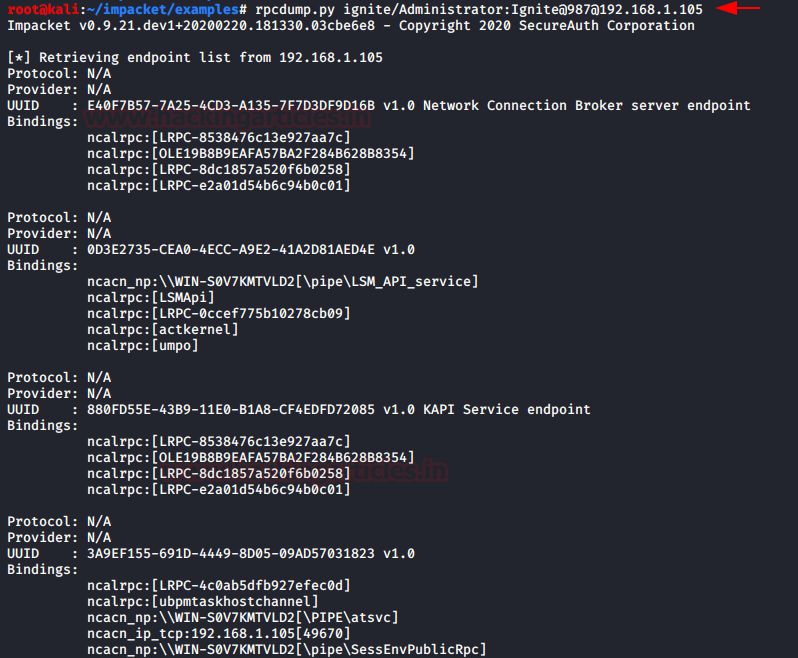Click UUID 880FD55E-43B9-11E0-B1A8-CF4EDFD72085
The height and width of the screenshot is (658, 798).
point(231,409)
